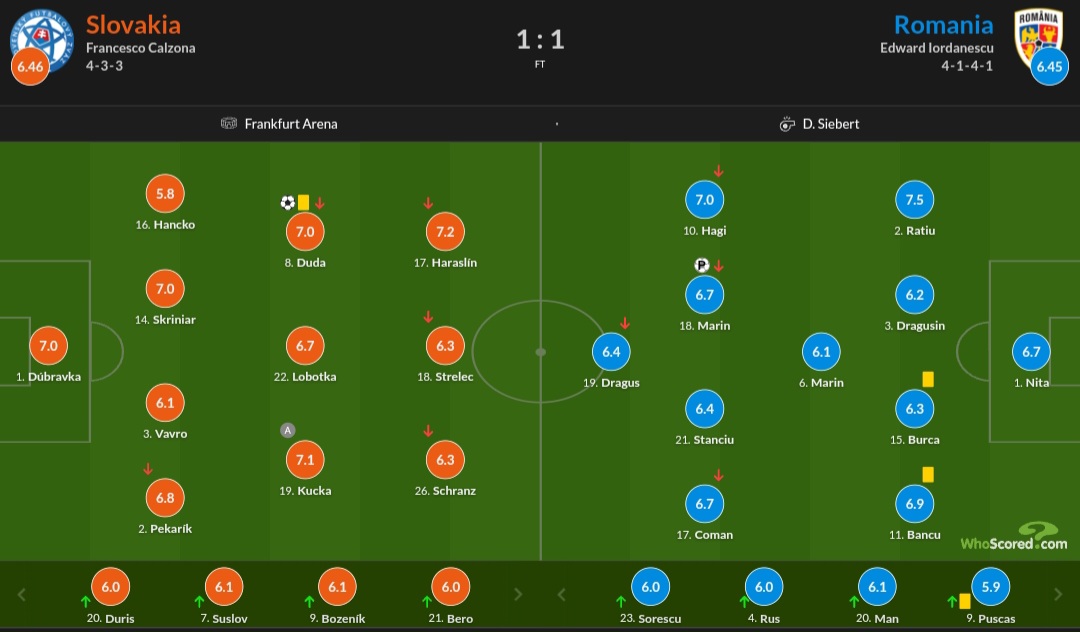Click the assist badge above Kucka
Viewport: 1080px width, 632px height.
[x=288, y=430]
